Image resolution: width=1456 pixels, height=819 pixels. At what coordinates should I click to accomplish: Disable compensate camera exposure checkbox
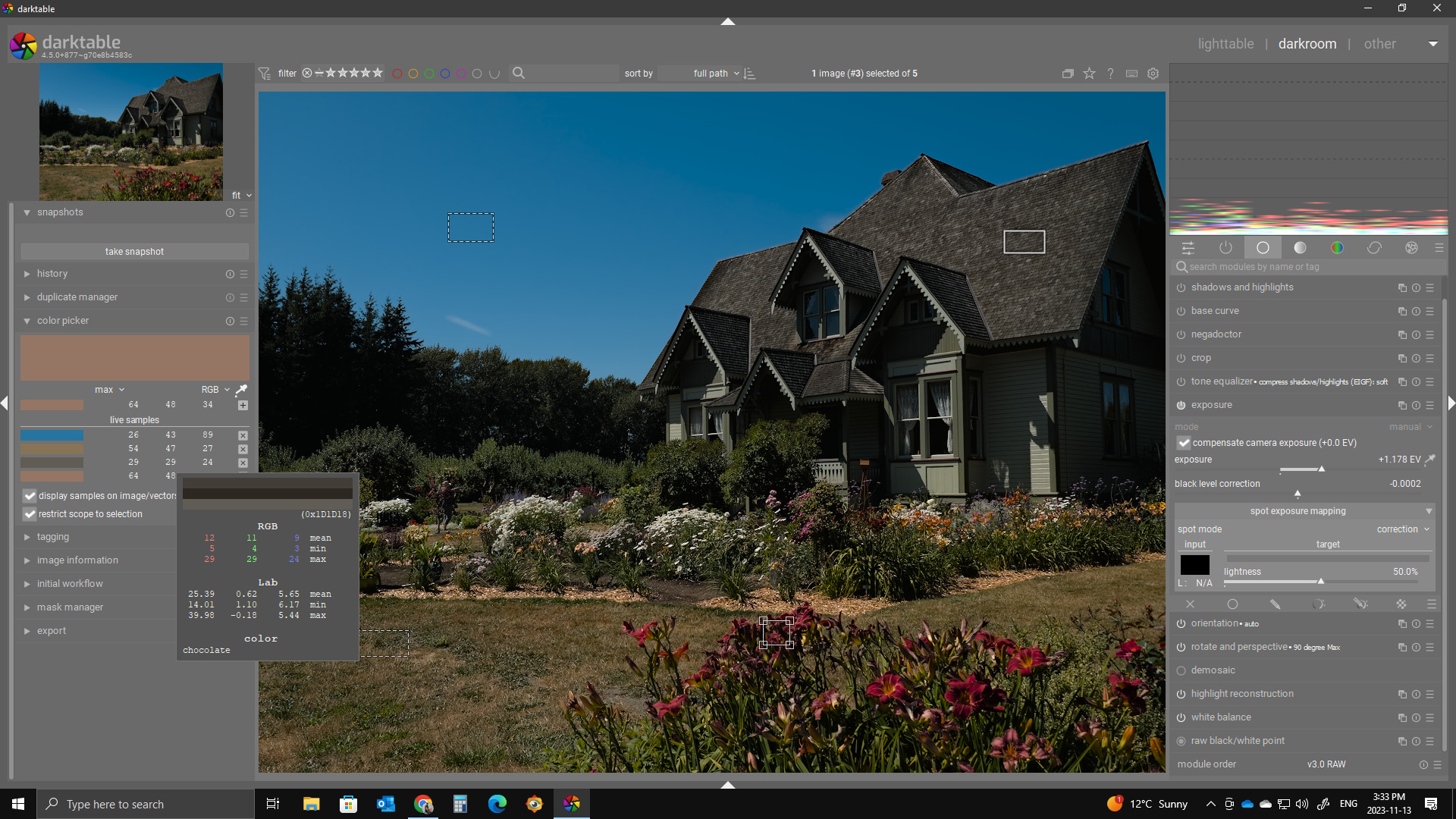[1183, 443]
